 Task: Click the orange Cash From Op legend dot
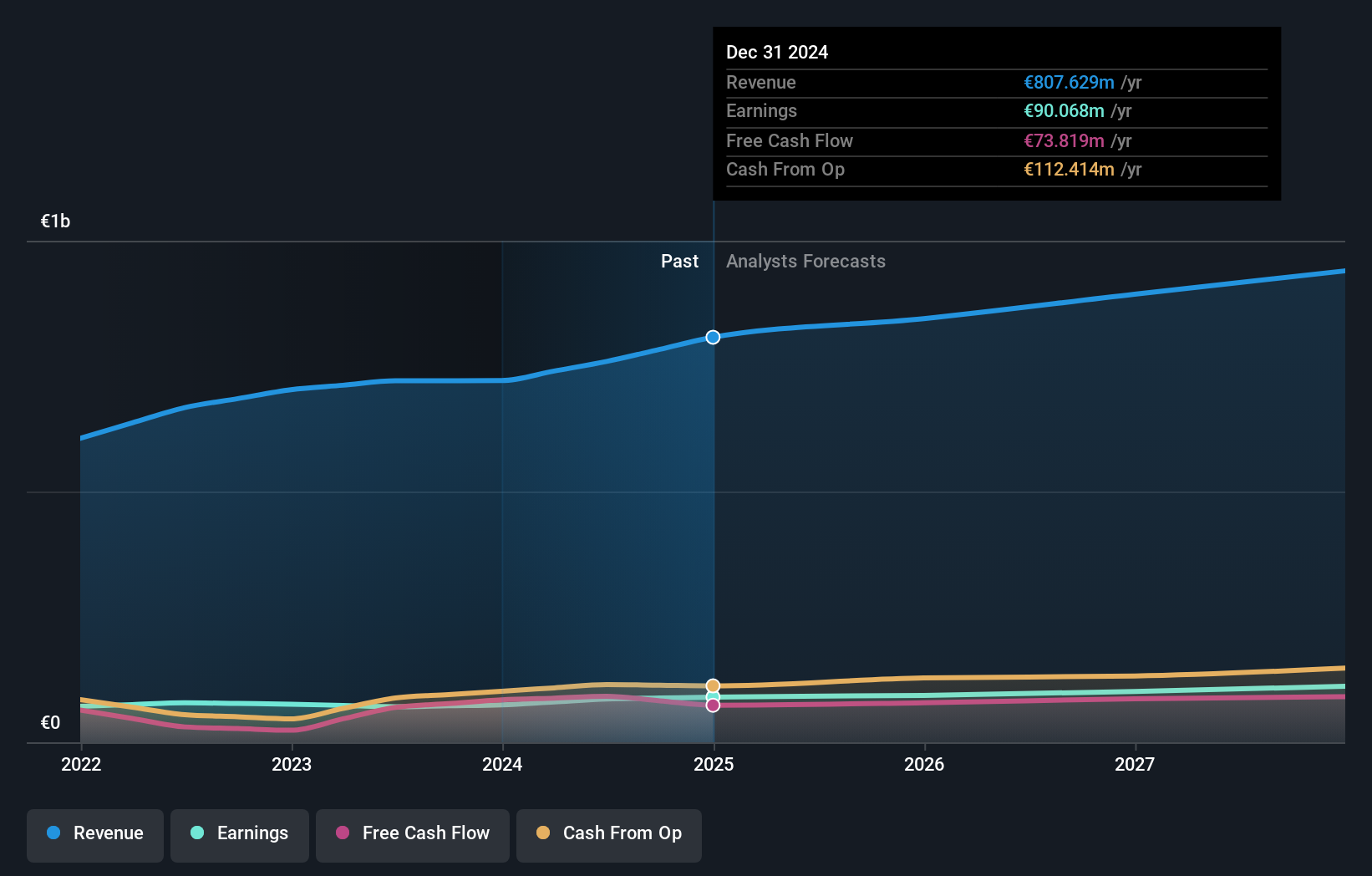pyautogui.click(x=544, y=833)
